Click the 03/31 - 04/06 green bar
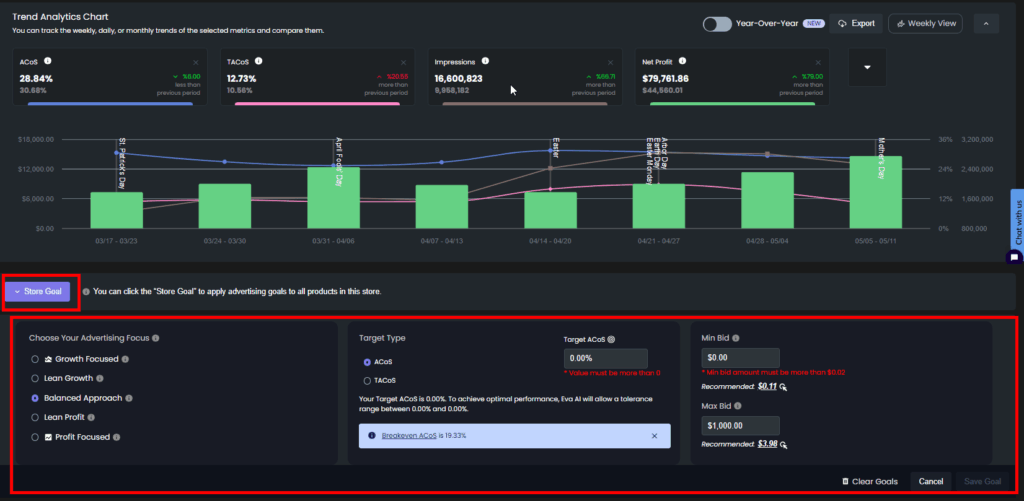This screenshot has height=501, width=1024. click(333, 198)
